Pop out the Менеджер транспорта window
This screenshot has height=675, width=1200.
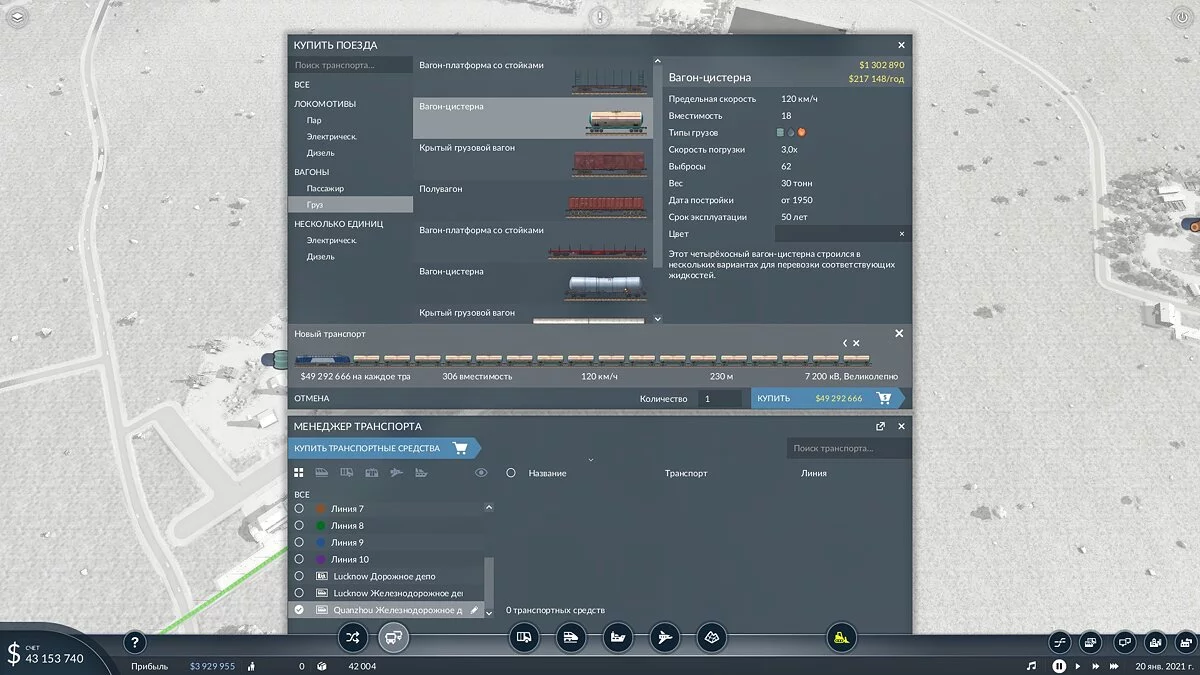(x=880, y=426)
